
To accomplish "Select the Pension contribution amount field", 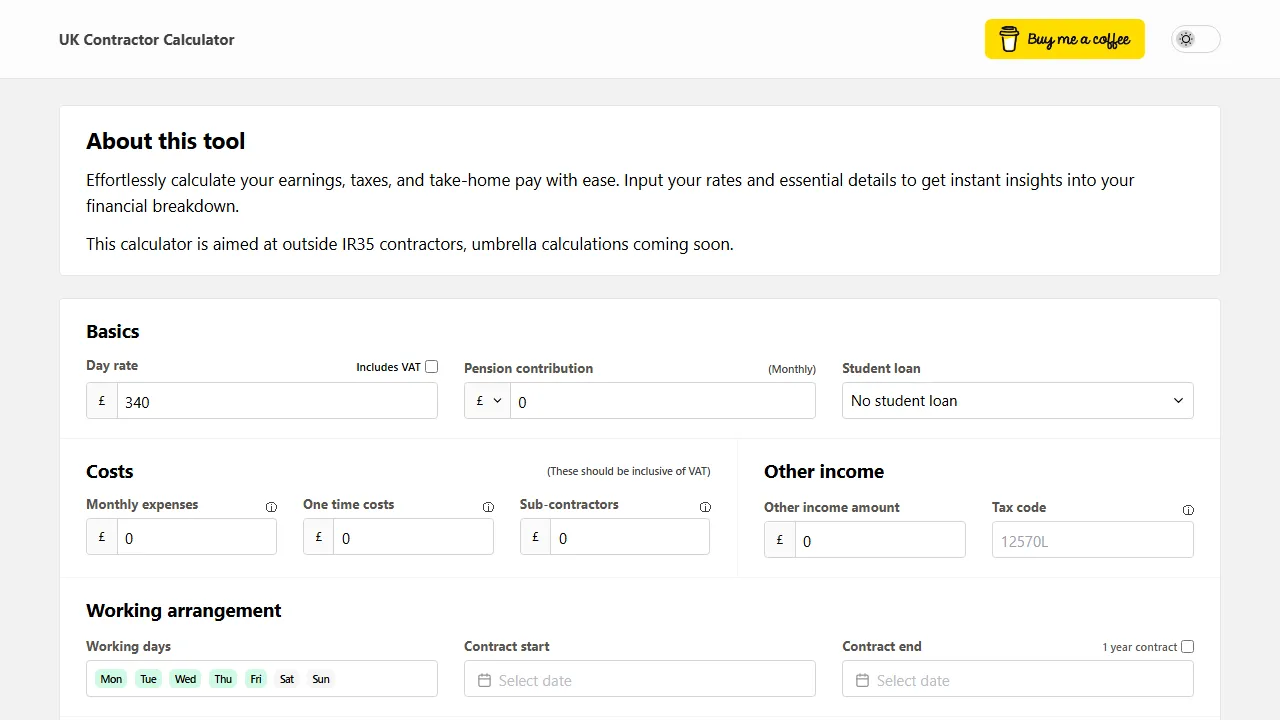I will pyautogui.click(x=663, y=400).
